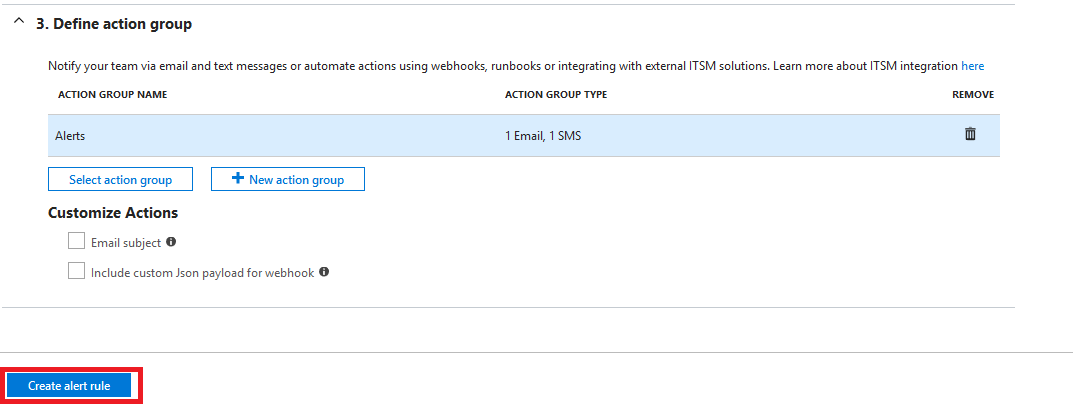The width and height of the screenshot is (1073, 408).
Task: Enable the Email subject checkbox
Action: coord(77,241)
